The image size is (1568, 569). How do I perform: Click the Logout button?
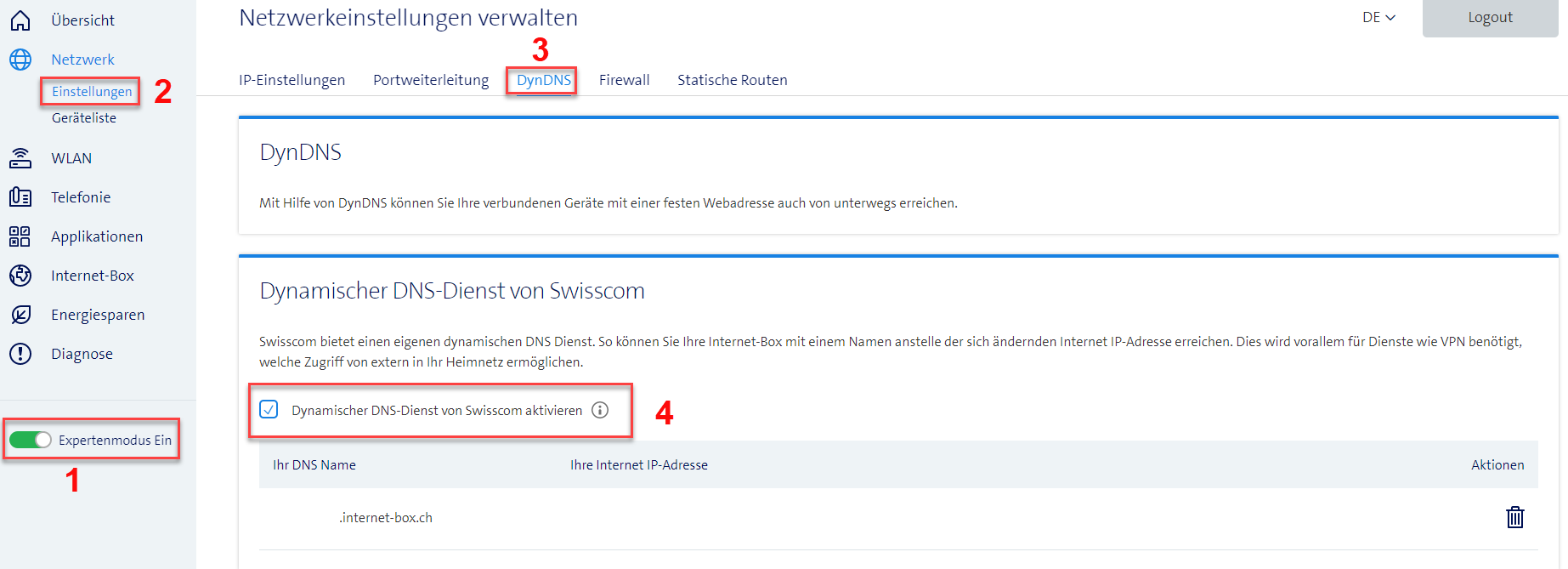coord(1490,18)
